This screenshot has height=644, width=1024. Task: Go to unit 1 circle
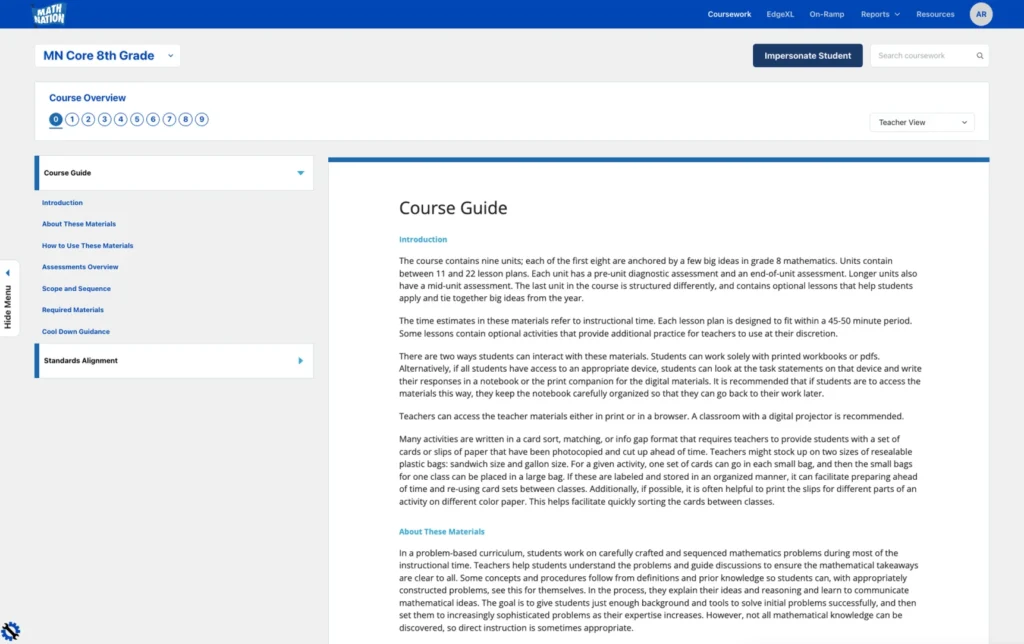pos(72,119)
